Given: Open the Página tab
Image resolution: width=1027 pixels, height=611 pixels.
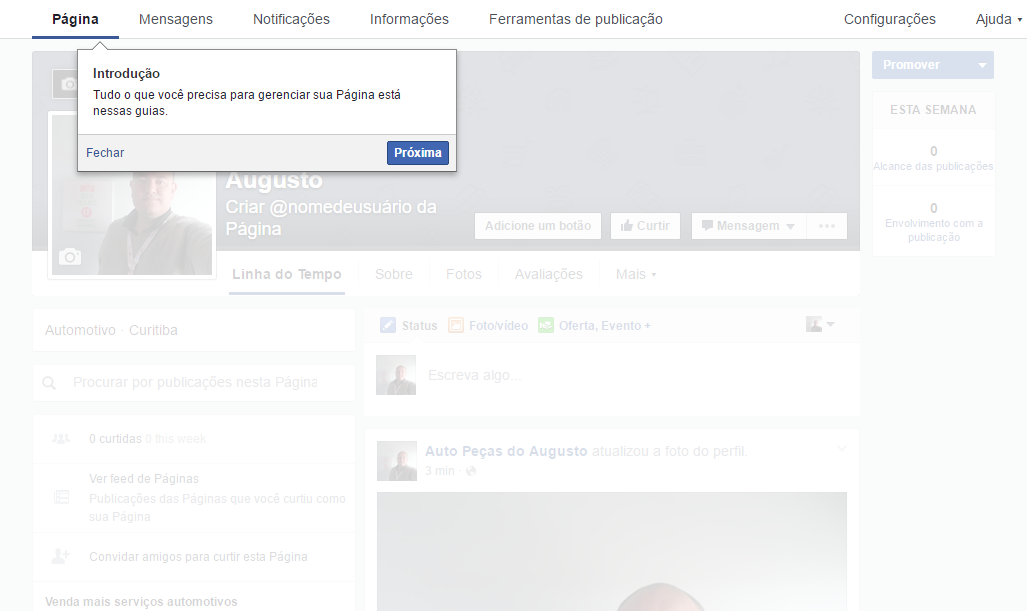Looking at the screenshot, I should [75, 19].
